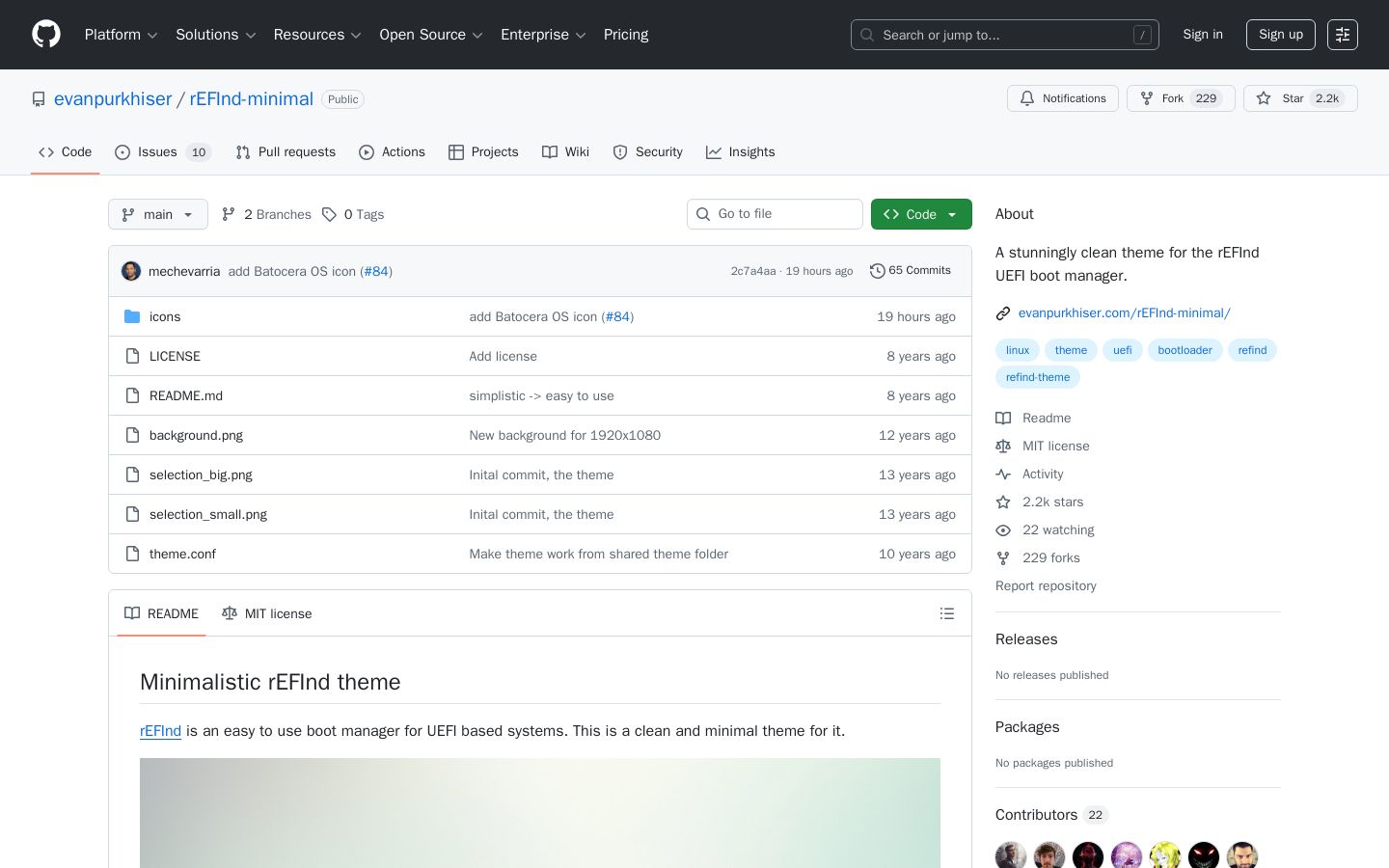View the 65 Commits history

pos(911,271)
